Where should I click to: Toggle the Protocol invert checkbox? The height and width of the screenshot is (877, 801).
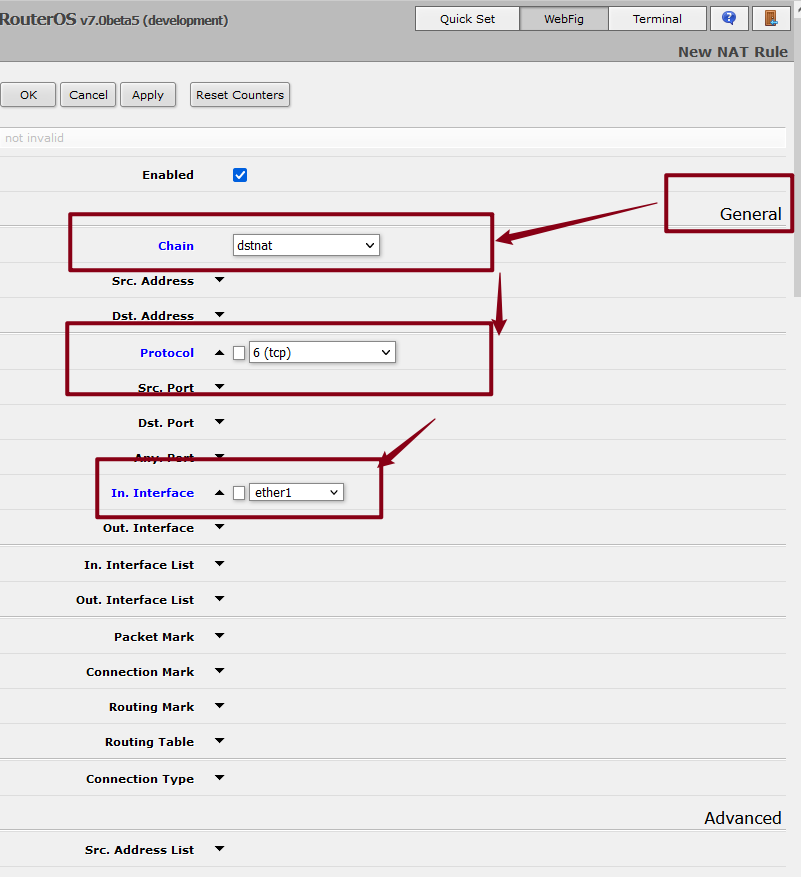coord(239,352)
